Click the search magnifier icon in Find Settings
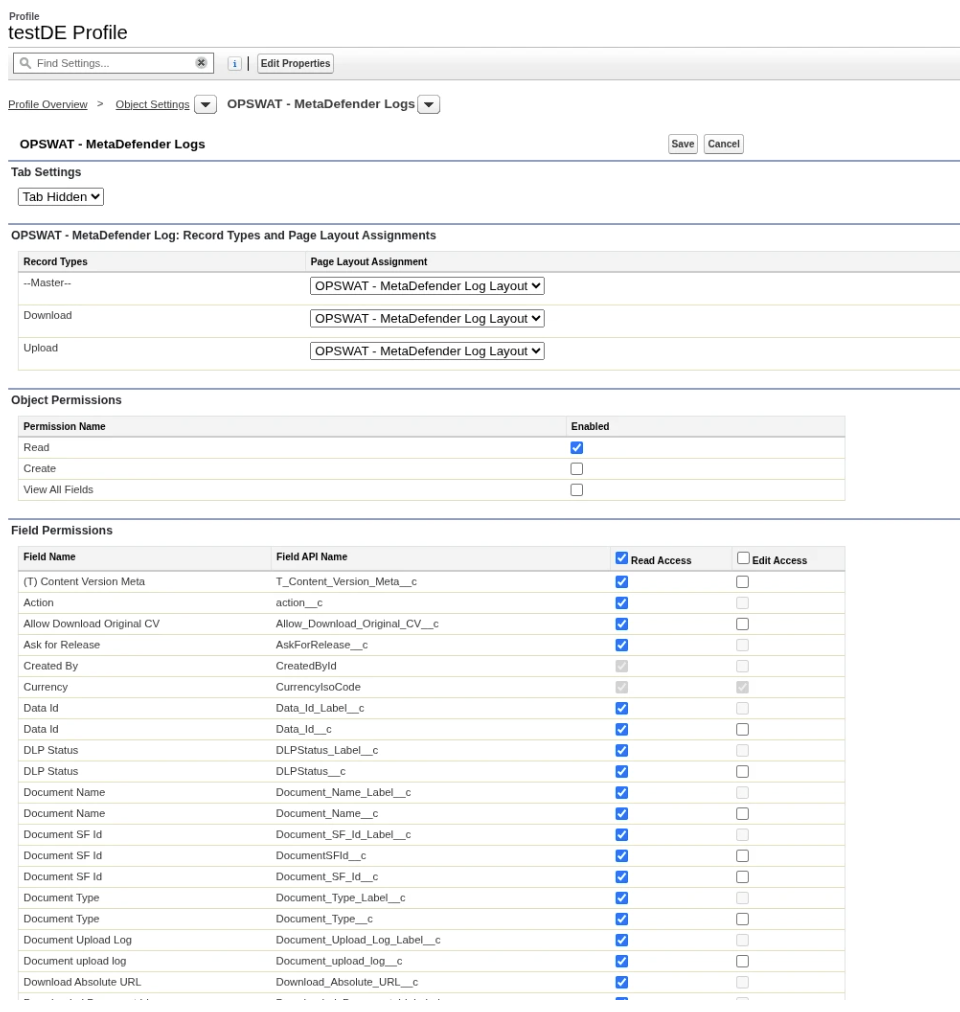960x1012 pixels. pos(25,63)
